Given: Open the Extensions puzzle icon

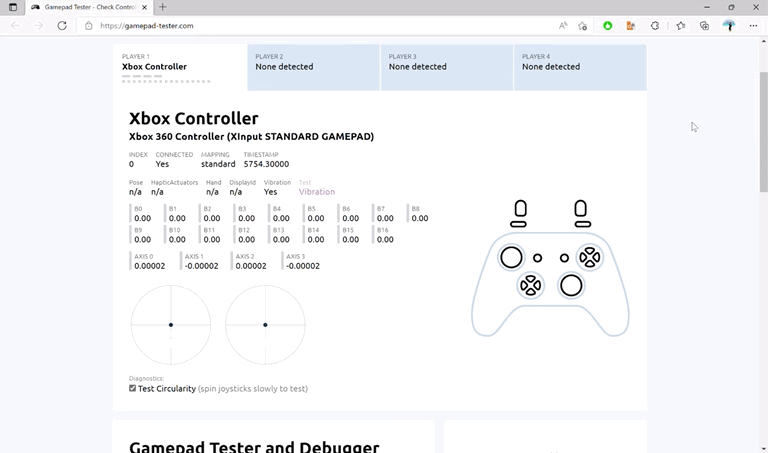Looking at the screenshot, I should (655, 25).
